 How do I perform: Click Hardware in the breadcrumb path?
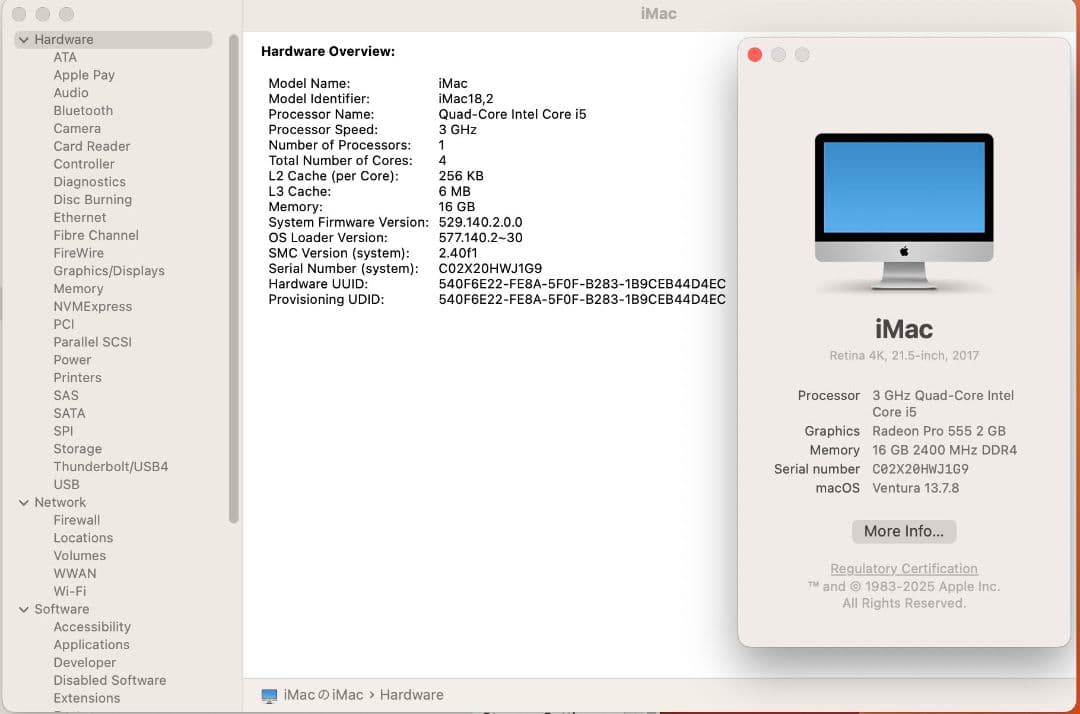tap(412, 694)
